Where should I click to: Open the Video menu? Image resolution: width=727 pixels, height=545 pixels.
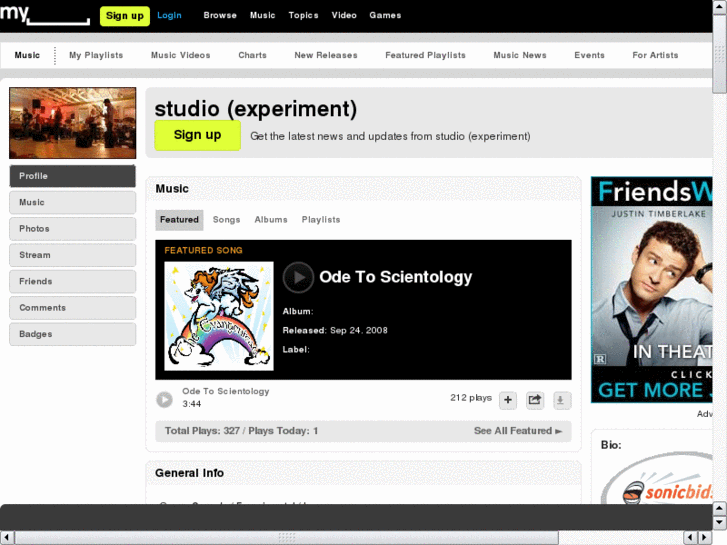[x=344, y=15]
